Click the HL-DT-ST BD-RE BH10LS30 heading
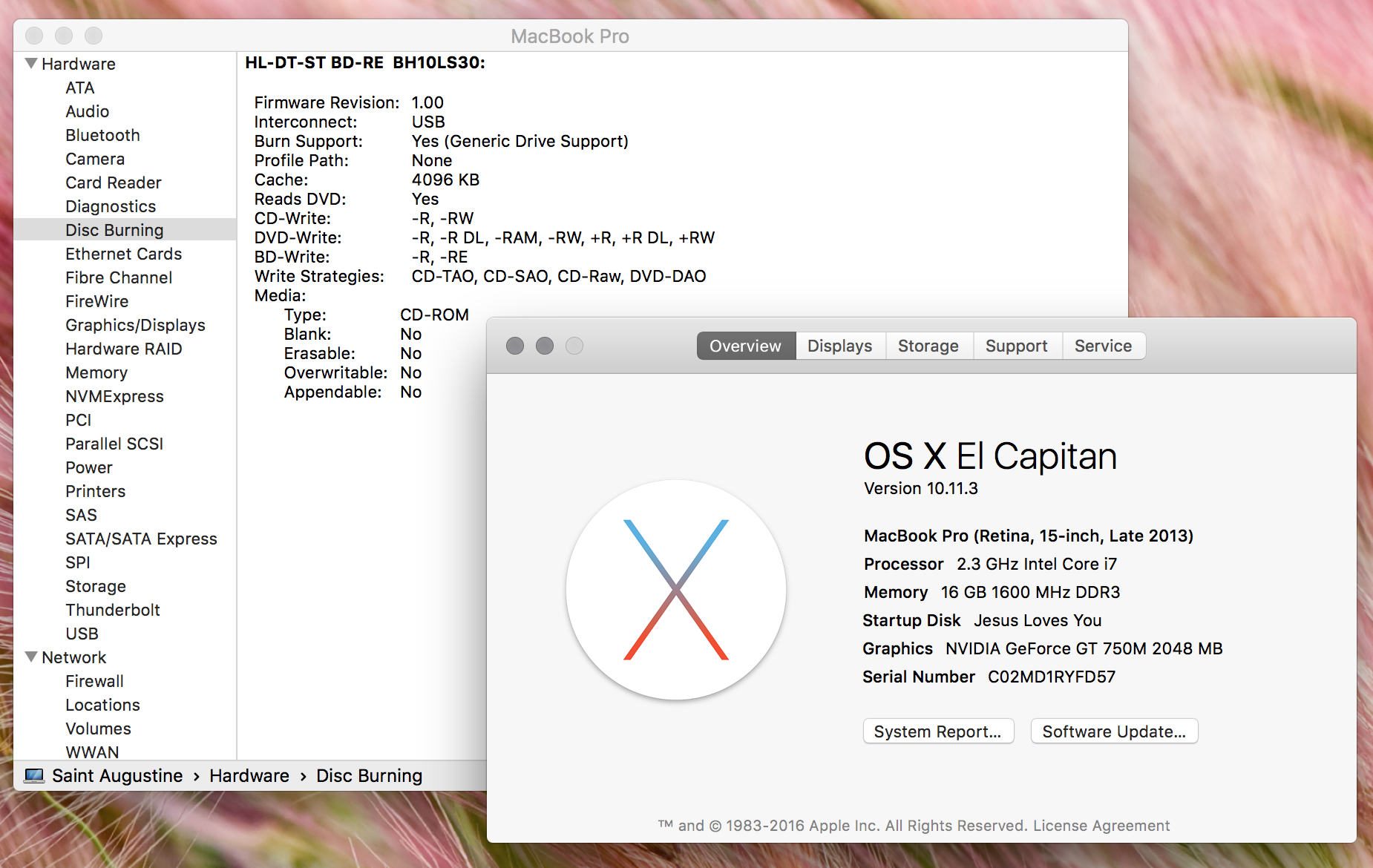The image size is (1373, 868). coord(365,63)
